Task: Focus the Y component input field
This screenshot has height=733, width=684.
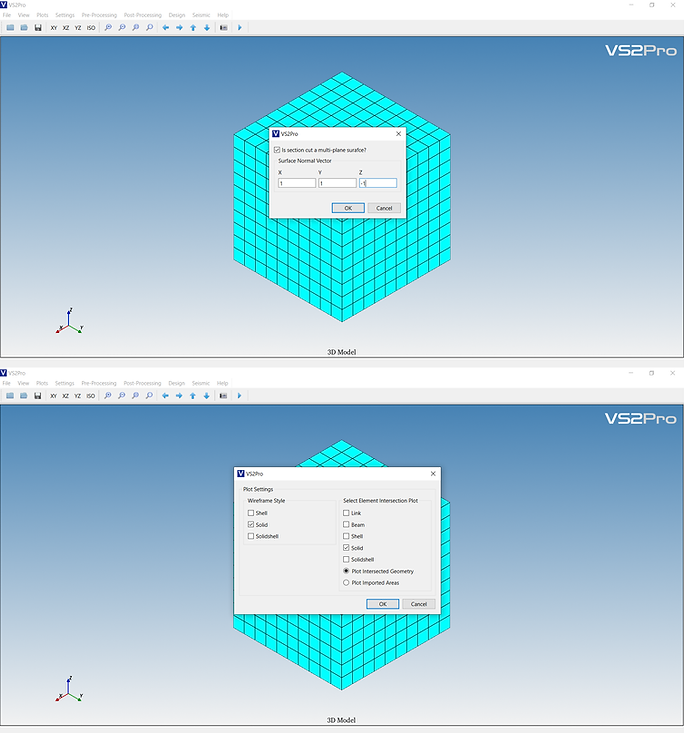Action: click(338, 183)
